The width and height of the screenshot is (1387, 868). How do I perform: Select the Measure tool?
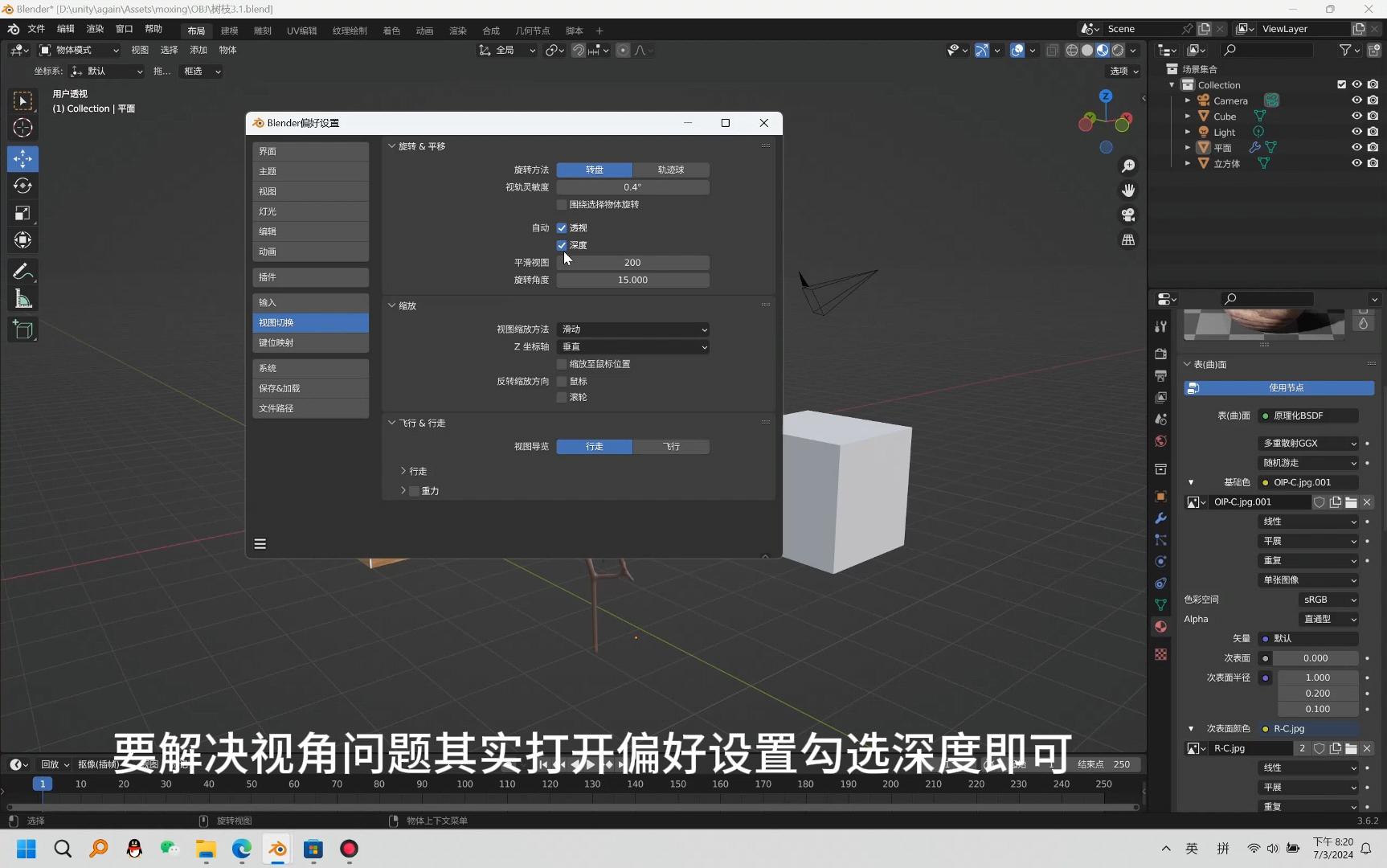(x=23, y=298)
